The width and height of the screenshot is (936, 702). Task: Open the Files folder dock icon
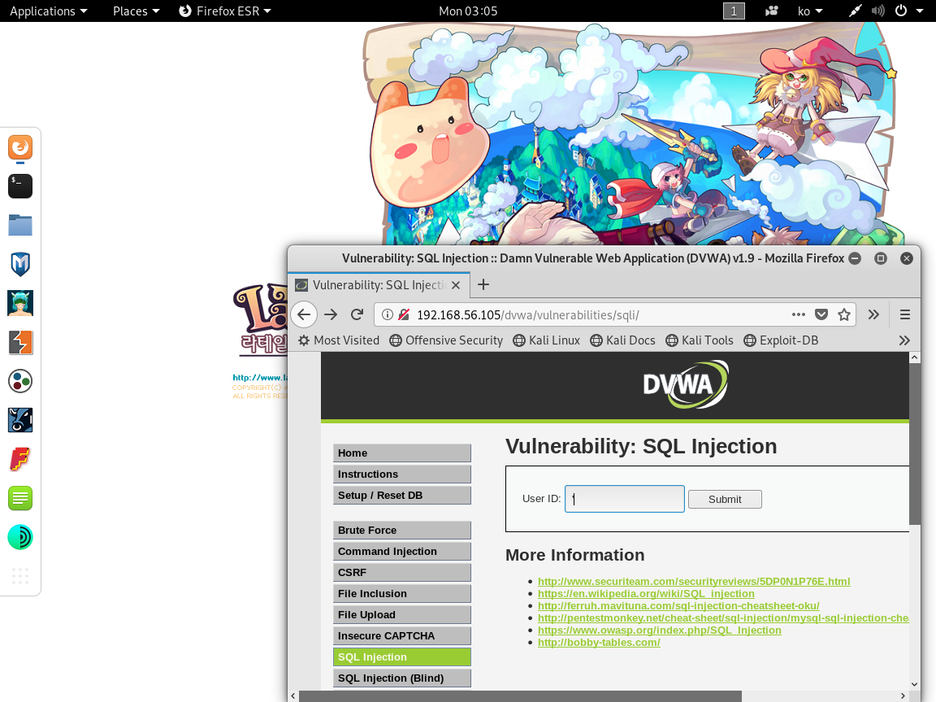[20, 225]
